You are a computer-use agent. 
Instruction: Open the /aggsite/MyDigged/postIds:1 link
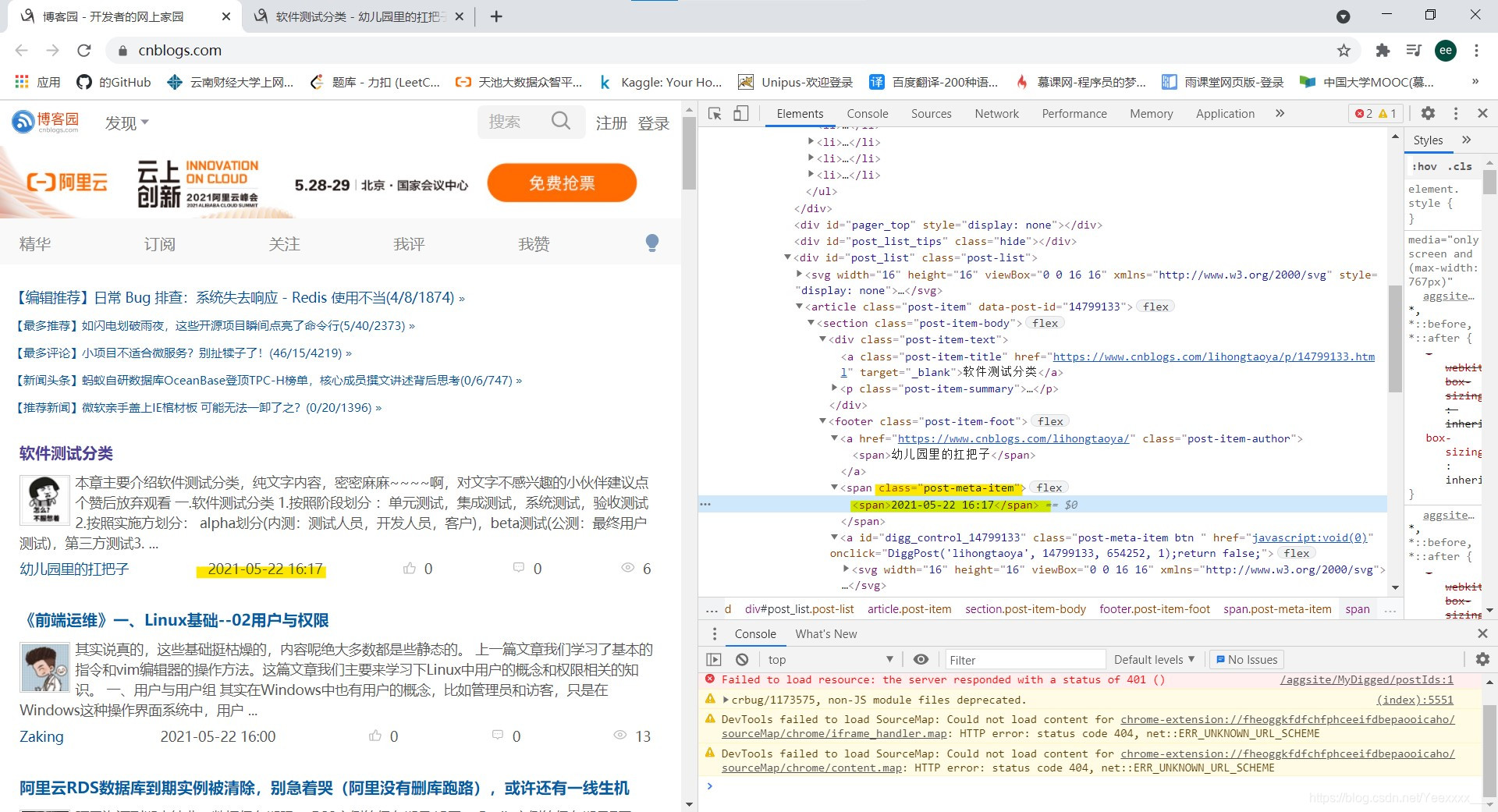tap(1366, 680)
